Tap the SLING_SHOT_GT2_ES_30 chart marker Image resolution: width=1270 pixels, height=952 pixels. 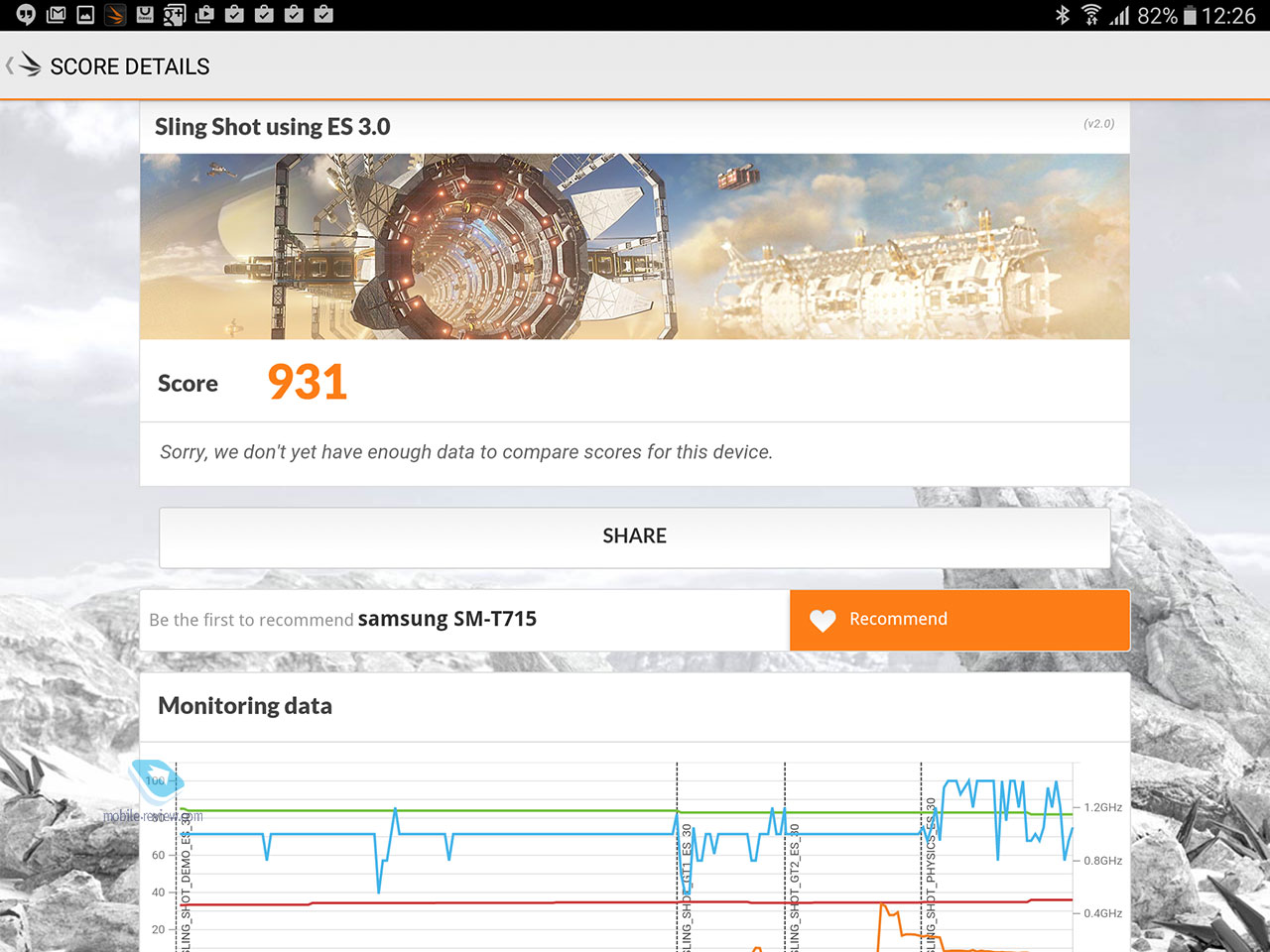pyautogui.click(x=794, y=887)
